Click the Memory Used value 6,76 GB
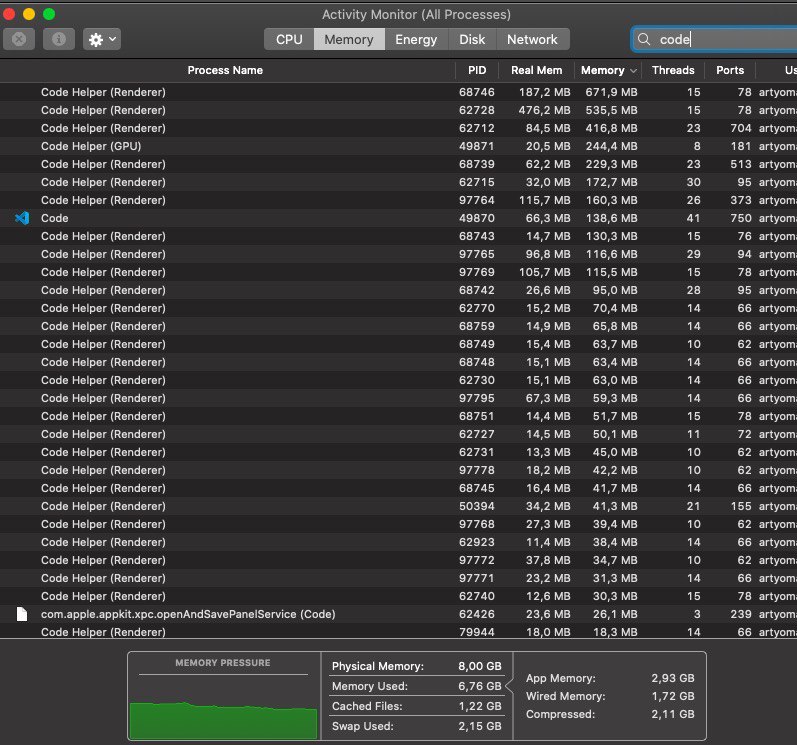Screen dimensions: 797x745 479,686
